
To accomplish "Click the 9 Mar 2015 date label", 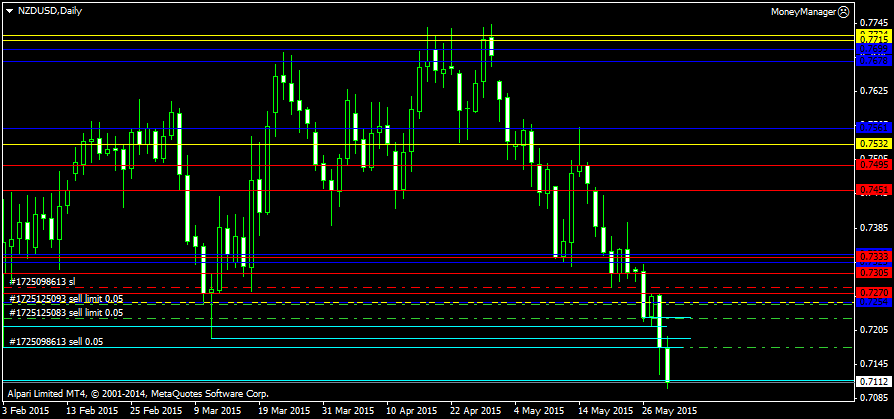I will [218, 410].
